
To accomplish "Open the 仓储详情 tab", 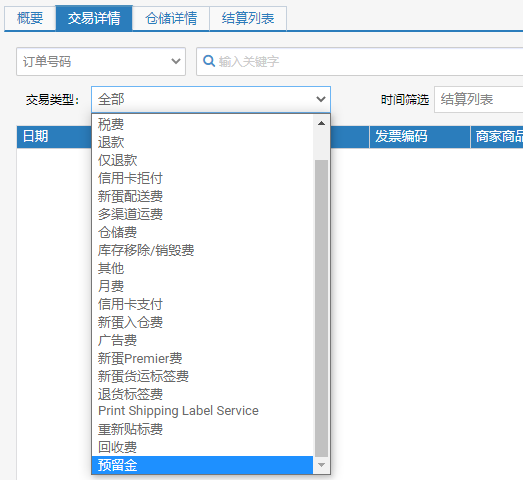I will click(171, 18).
